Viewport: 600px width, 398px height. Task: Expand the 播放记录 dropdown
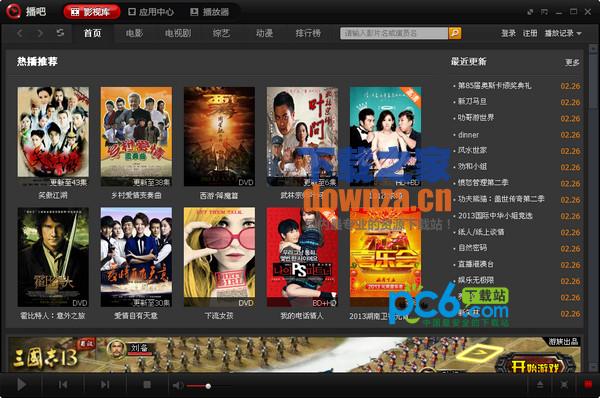[x=563, y=33]
